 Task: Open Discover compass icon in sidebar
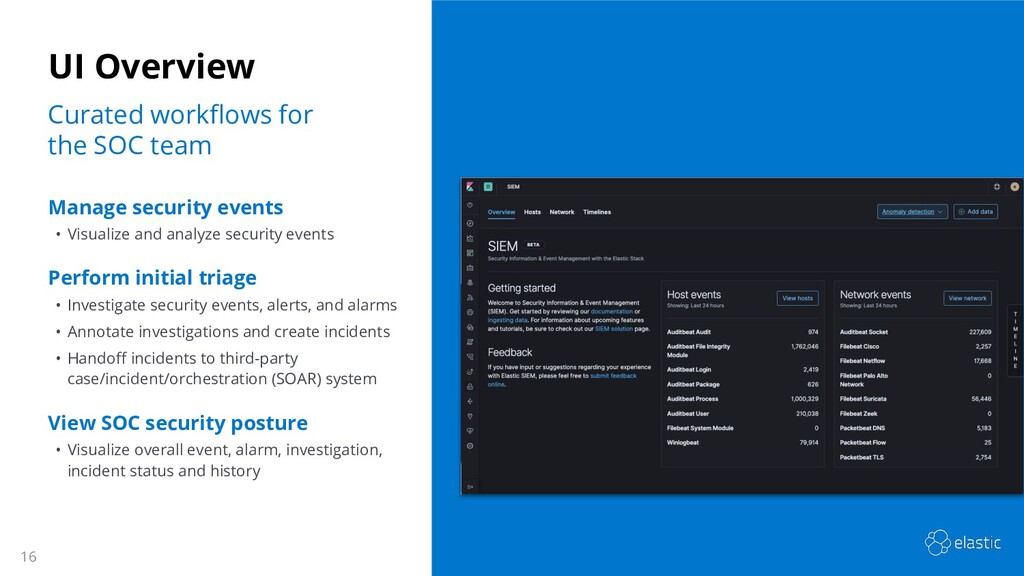tap(470, 223)
